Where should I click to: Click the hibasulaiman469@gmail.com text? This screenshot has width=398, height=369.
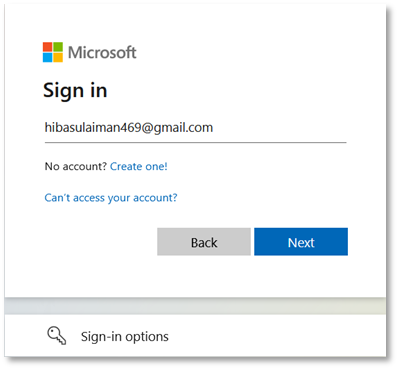pyautogui.click(x=129, y=128)
